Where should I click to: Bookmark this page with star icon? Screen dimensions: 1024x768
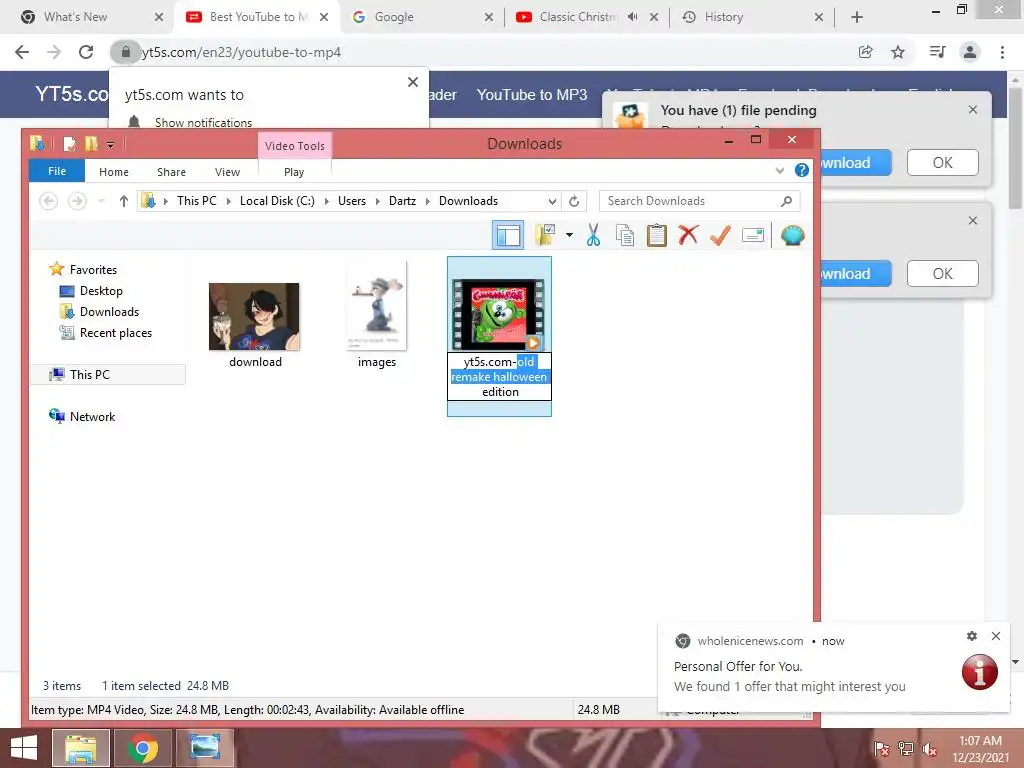coord(898,52)
